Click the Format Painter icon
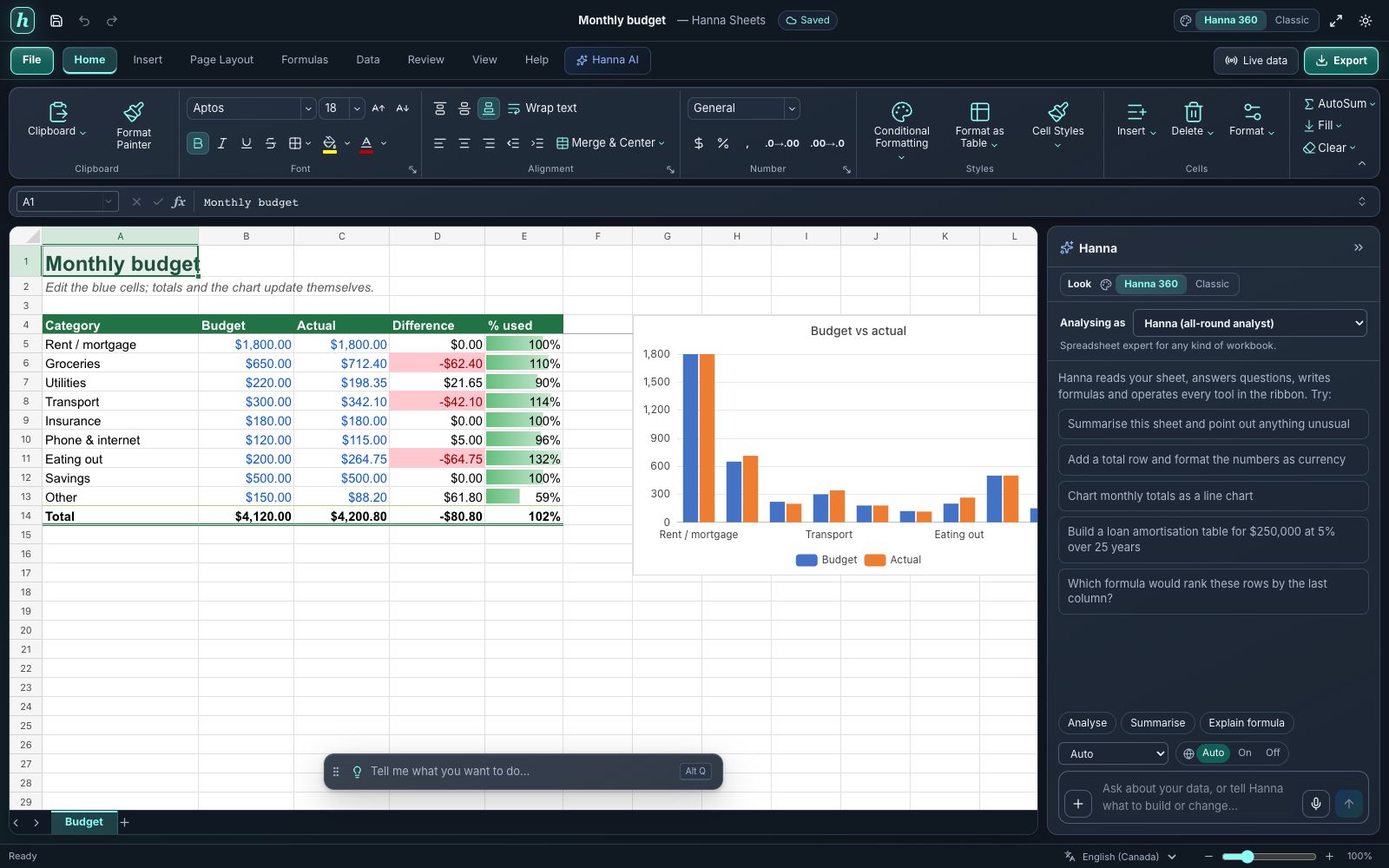Image resolution: width=1389 pixels, height=868 pixels. coord(134,112)
